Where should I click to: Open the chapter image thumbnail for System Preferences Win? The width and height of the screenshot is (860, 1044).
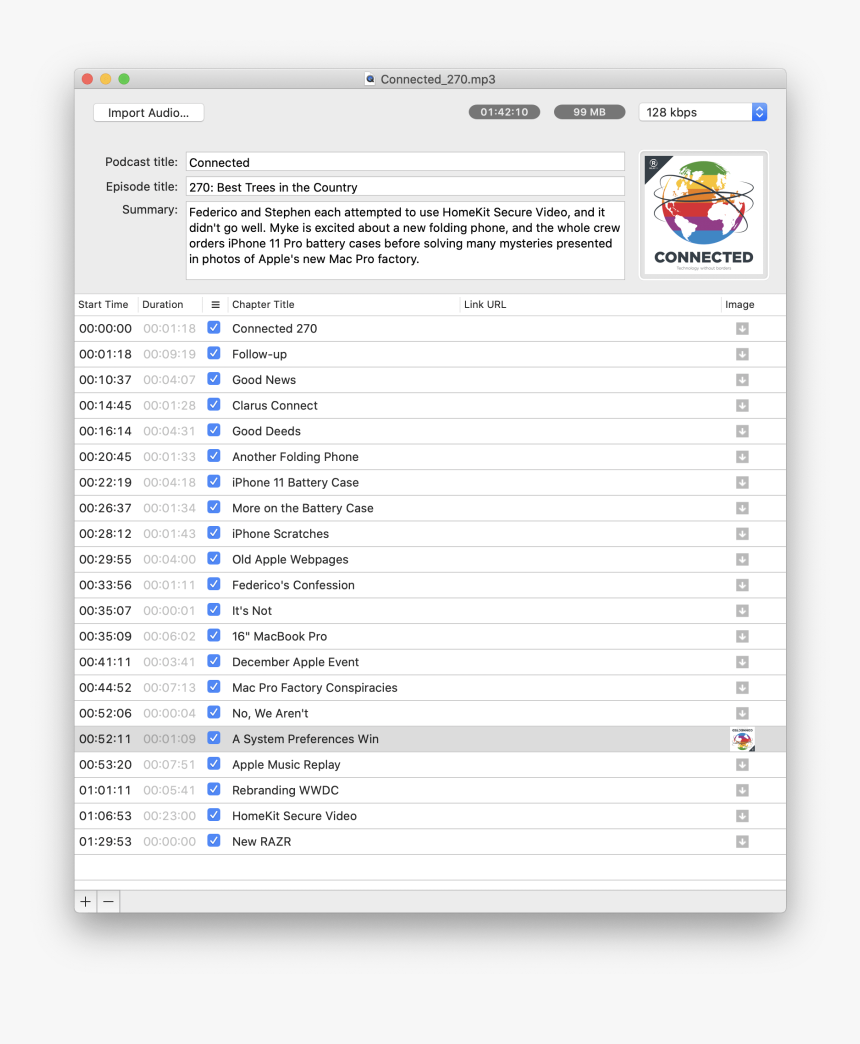click(x=742, y=739)
